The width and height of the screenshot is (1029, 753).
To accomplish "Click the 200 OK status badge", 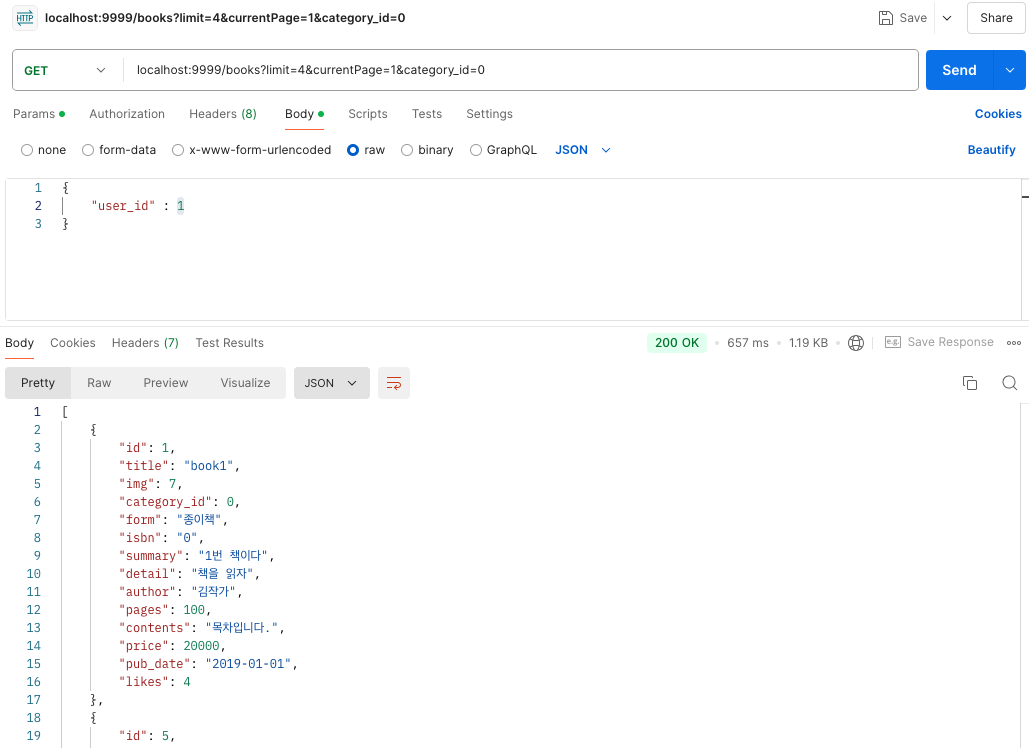I will click(x=677, y=343).
